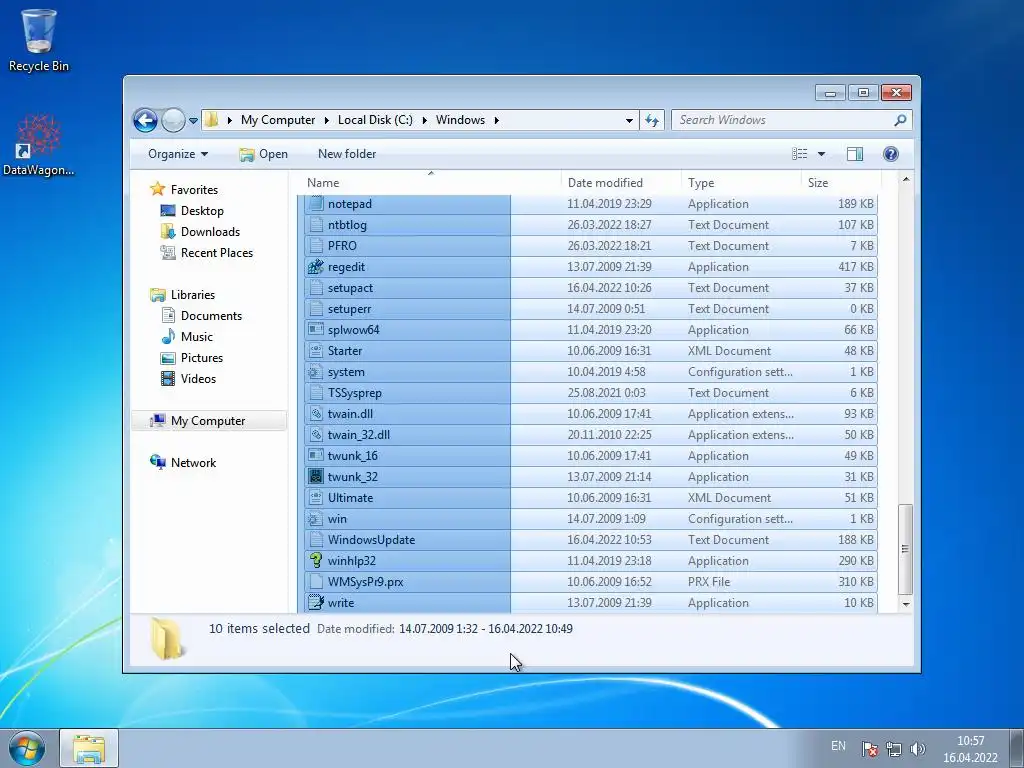Show the preview pane

[854, 154]
